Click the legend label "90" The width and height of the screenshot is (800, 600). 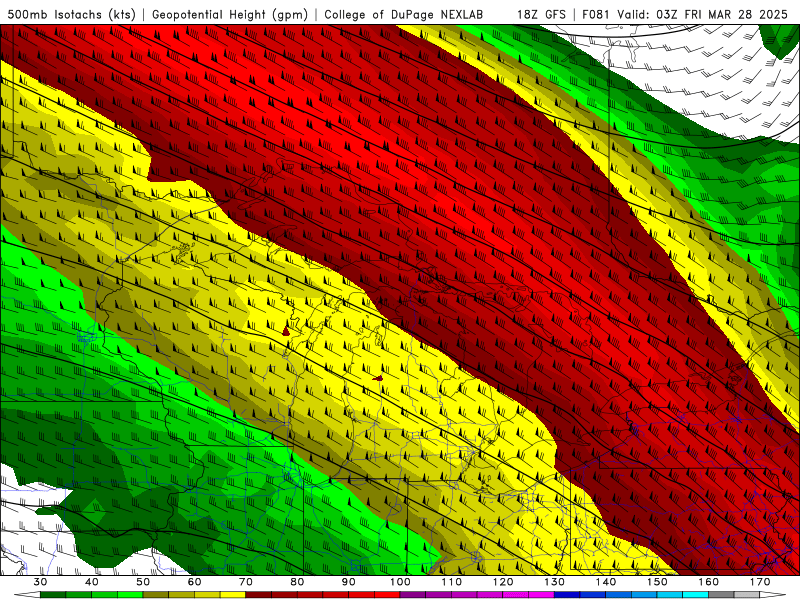coord(349,582)
